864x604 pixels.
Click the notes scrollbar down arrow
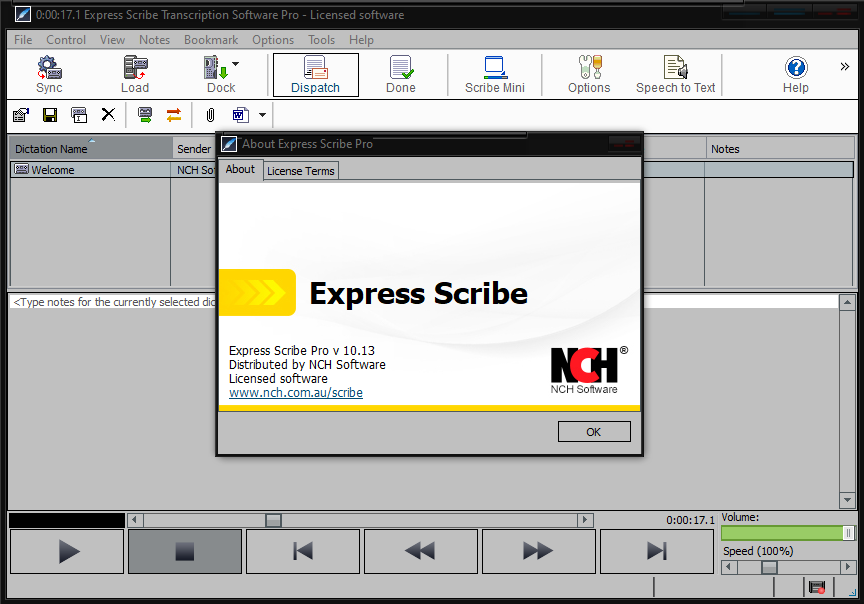click(847, 500)
